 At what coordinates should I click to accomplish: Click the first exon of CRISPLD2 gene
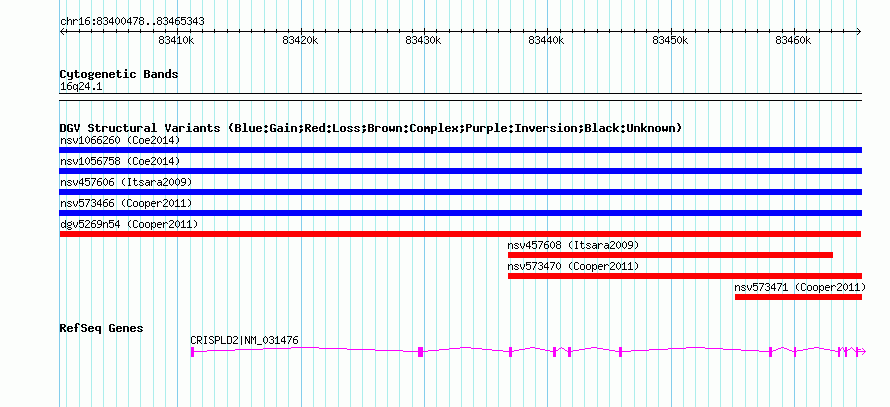click(x=192, y=352)
